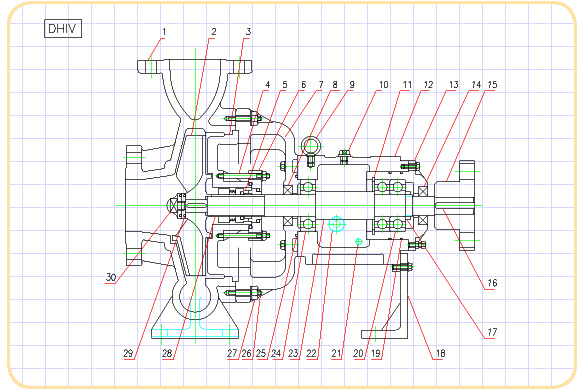This screenshot has width=584, height=390.
Task: Select part number 1 callout
Action: 164,32
